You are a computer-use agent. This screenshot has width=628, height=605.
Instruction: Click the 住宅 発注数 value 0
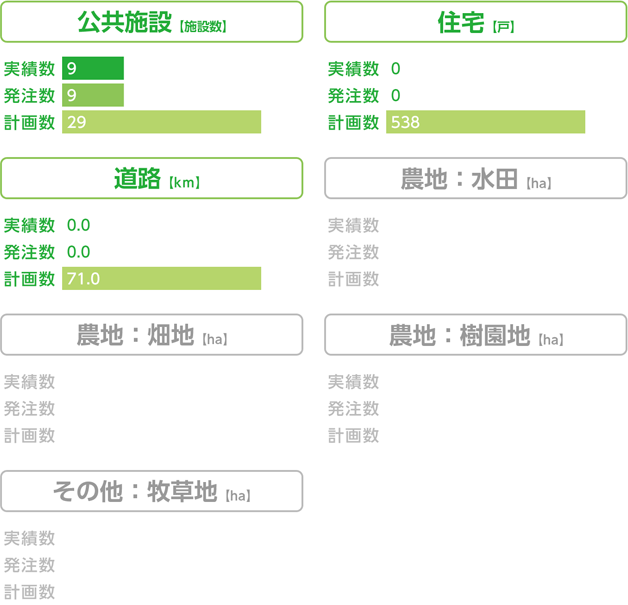pyautogui.click(x=396, y=96)
